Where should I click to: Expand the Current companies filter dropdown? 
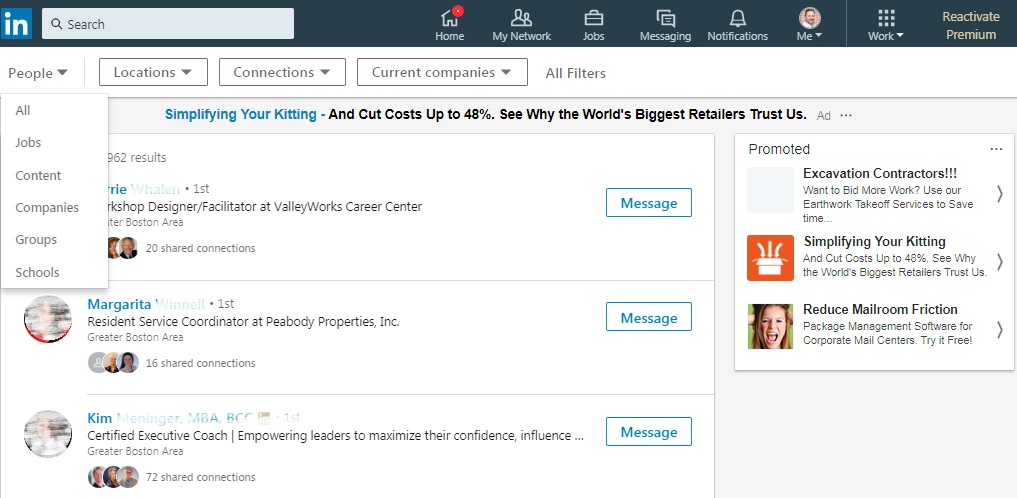coord(441,72)
